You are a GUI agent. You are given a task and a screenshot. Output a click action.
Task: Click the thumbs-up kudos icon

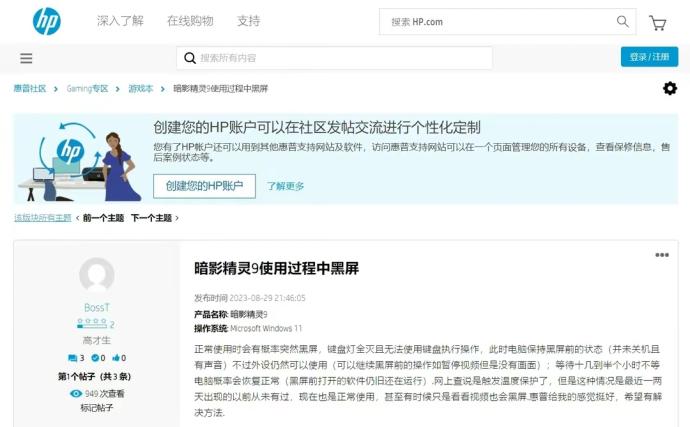pos(116,358)
